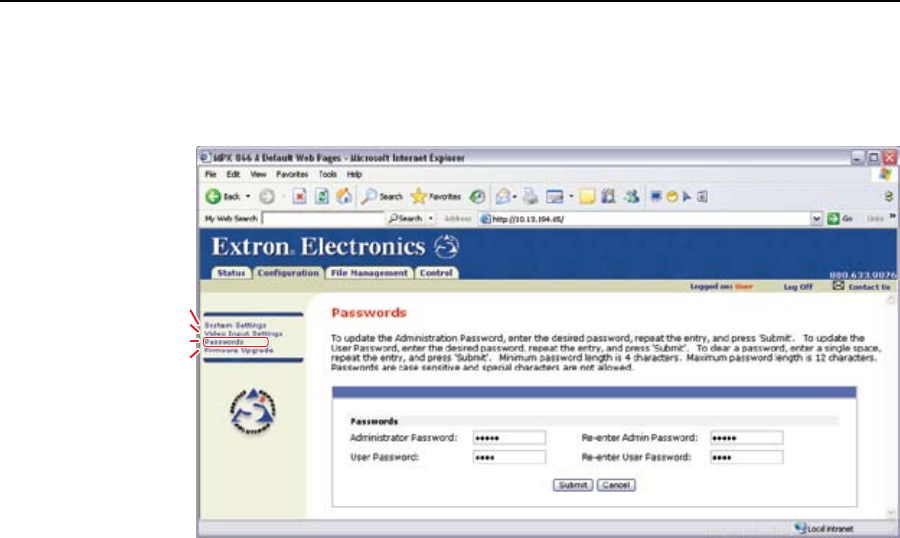Click the browser Forward arrow button
The width and height of the screenshot is (900, 538).
[x=266, y=196]
